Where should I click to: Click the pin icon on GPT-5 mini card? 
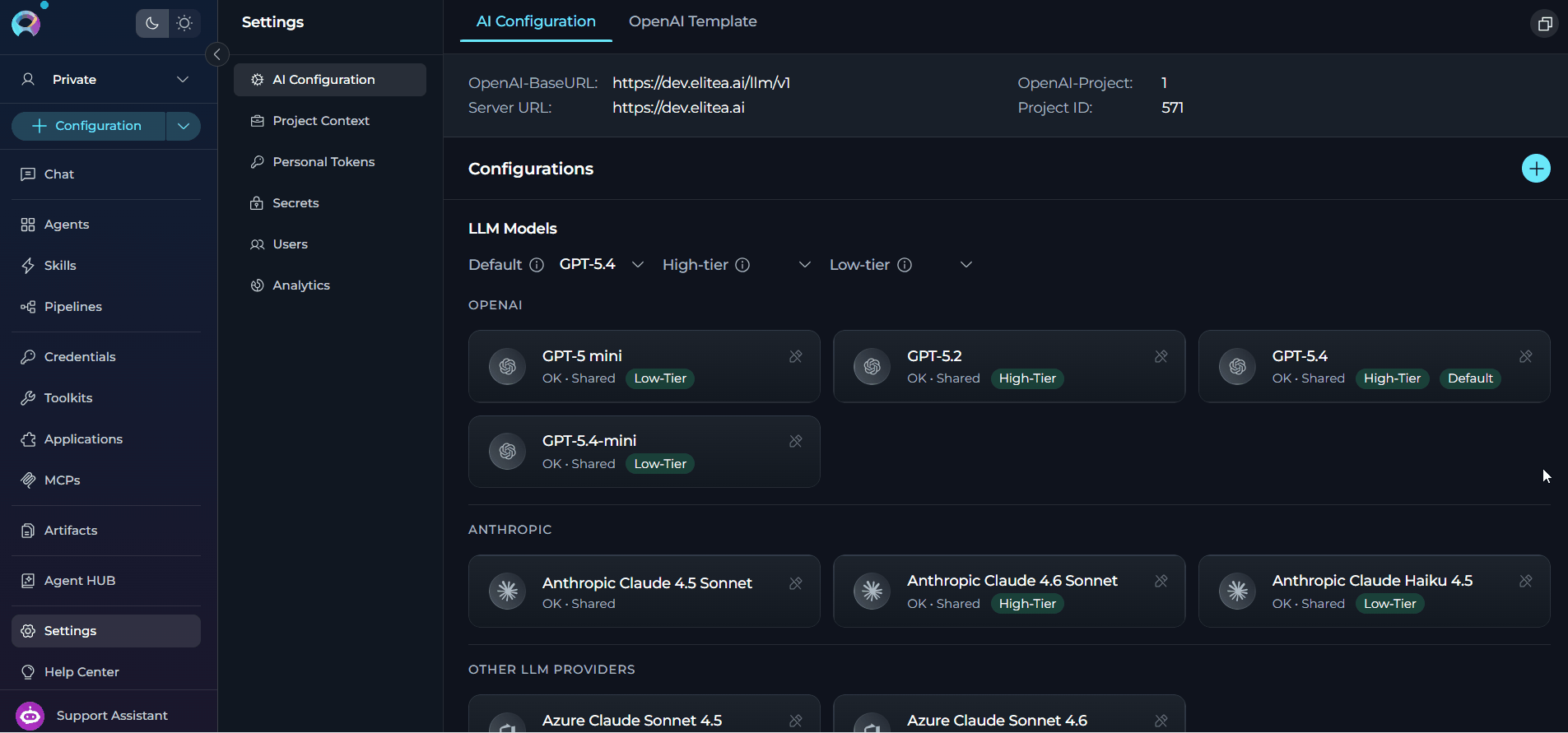(796, 356)
